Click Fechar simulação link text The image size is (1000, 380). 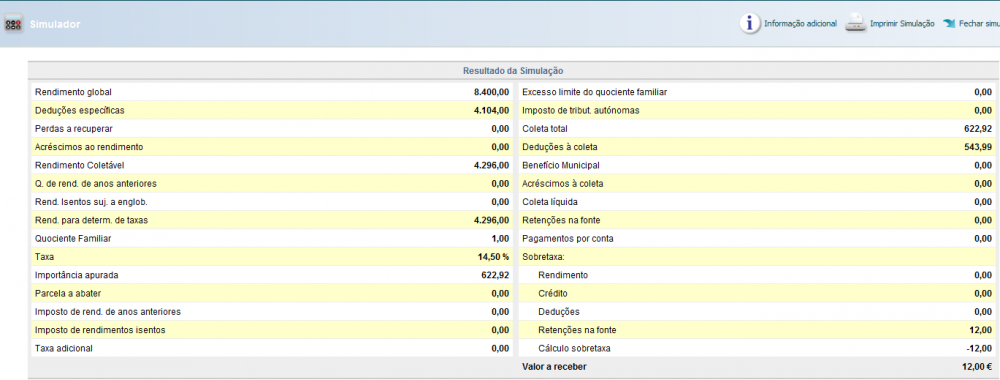click(x=980, y=24)
